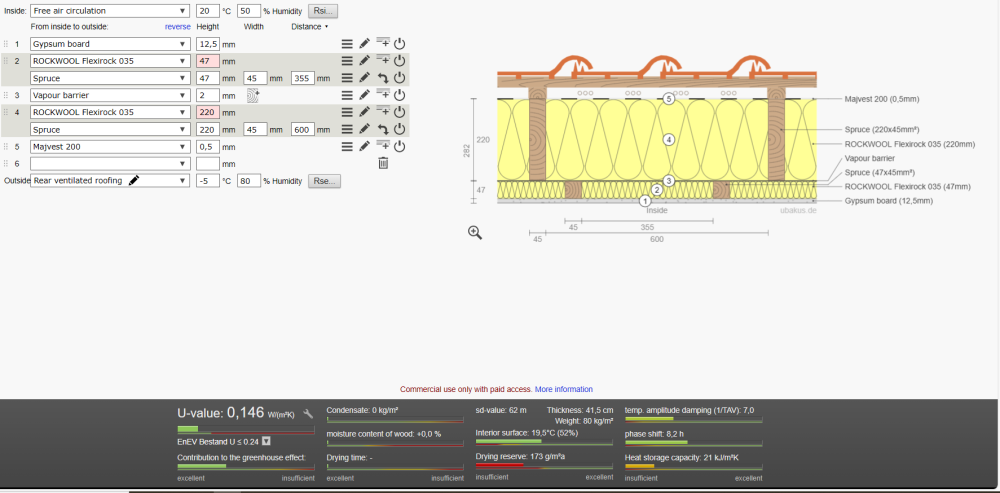
Task: Click the Gypsum board height field 12,5
Action: click(207, 44)
